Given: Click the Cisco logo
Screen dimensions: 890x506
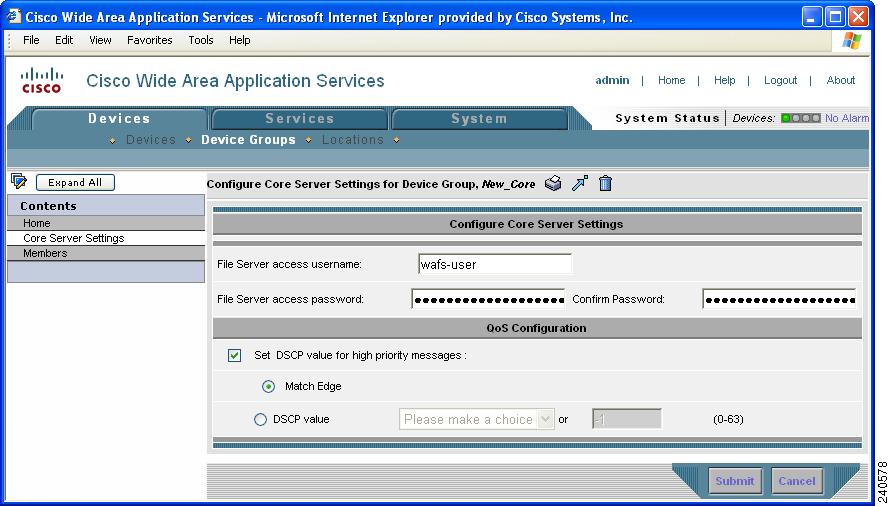Looking at the screenshot, I should pos(41,80).
